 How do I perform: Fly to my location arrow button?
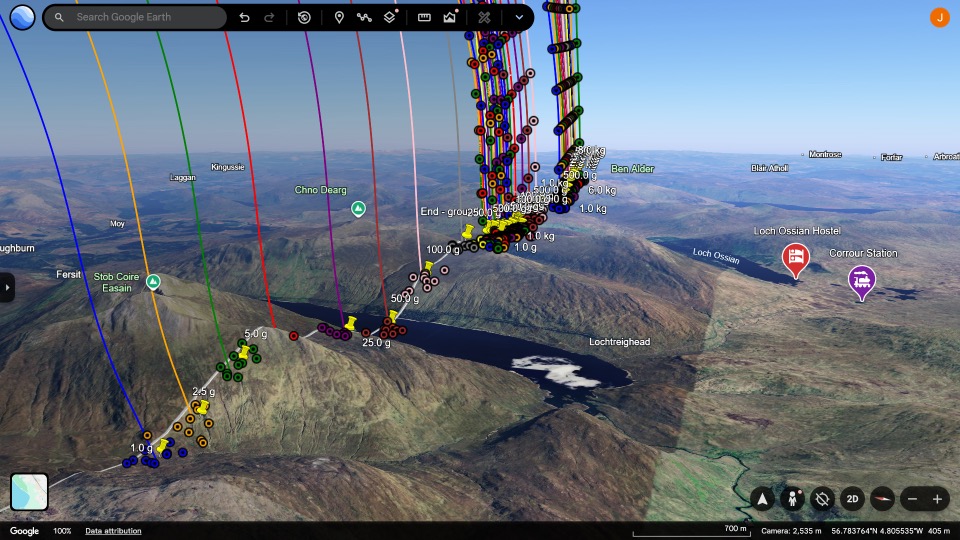pyautogui.click(x=762, y=499)
